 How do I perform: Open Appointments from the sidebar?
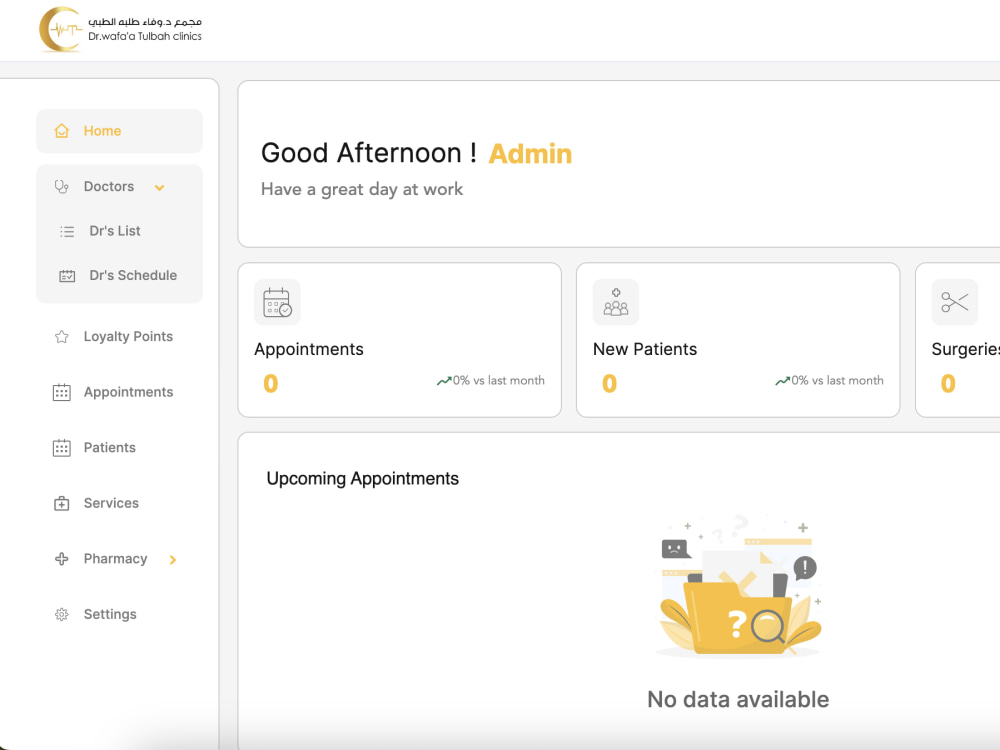[128, 392]
